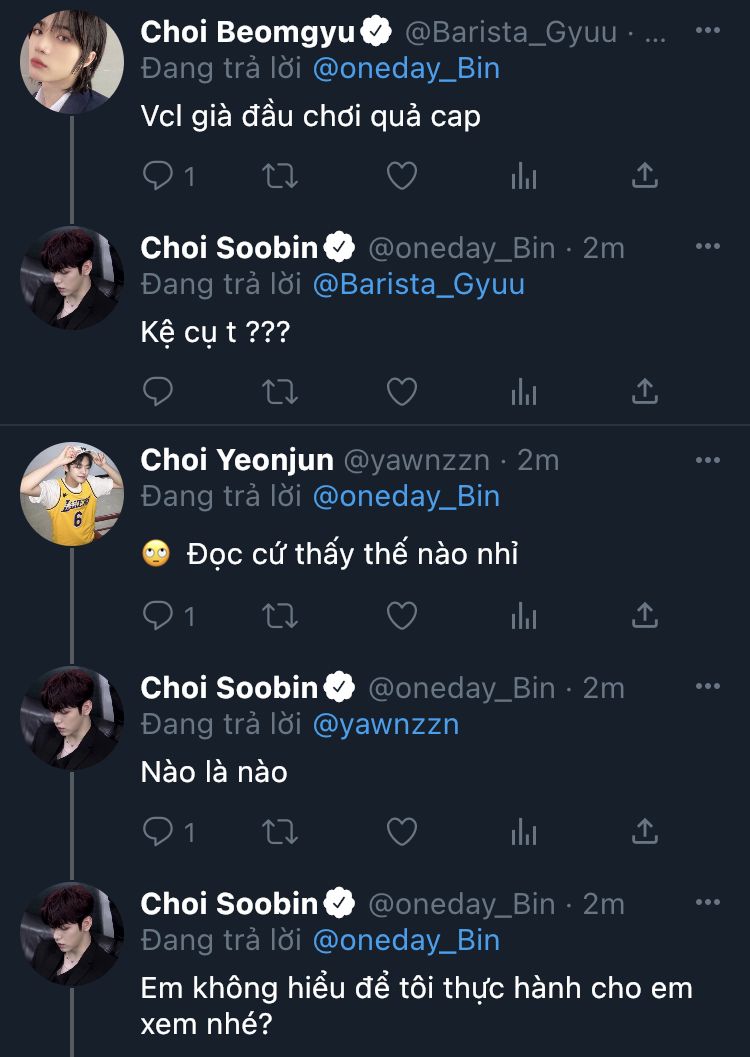Open more options on Choi Yeonjun's tweet
The height and width of the screenshot is (1057, 750).
pos(707,459)
